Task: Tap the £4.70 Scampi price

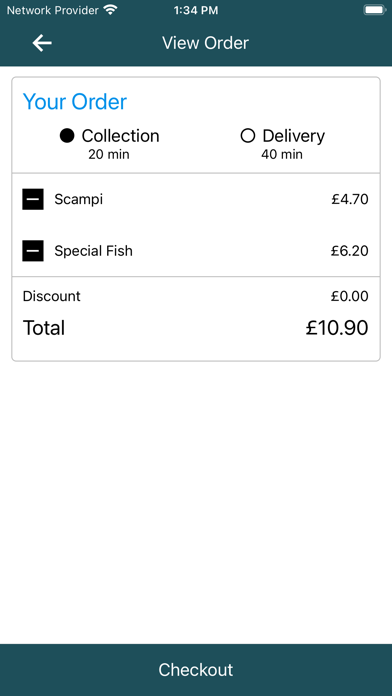Action: click(350, 199)
